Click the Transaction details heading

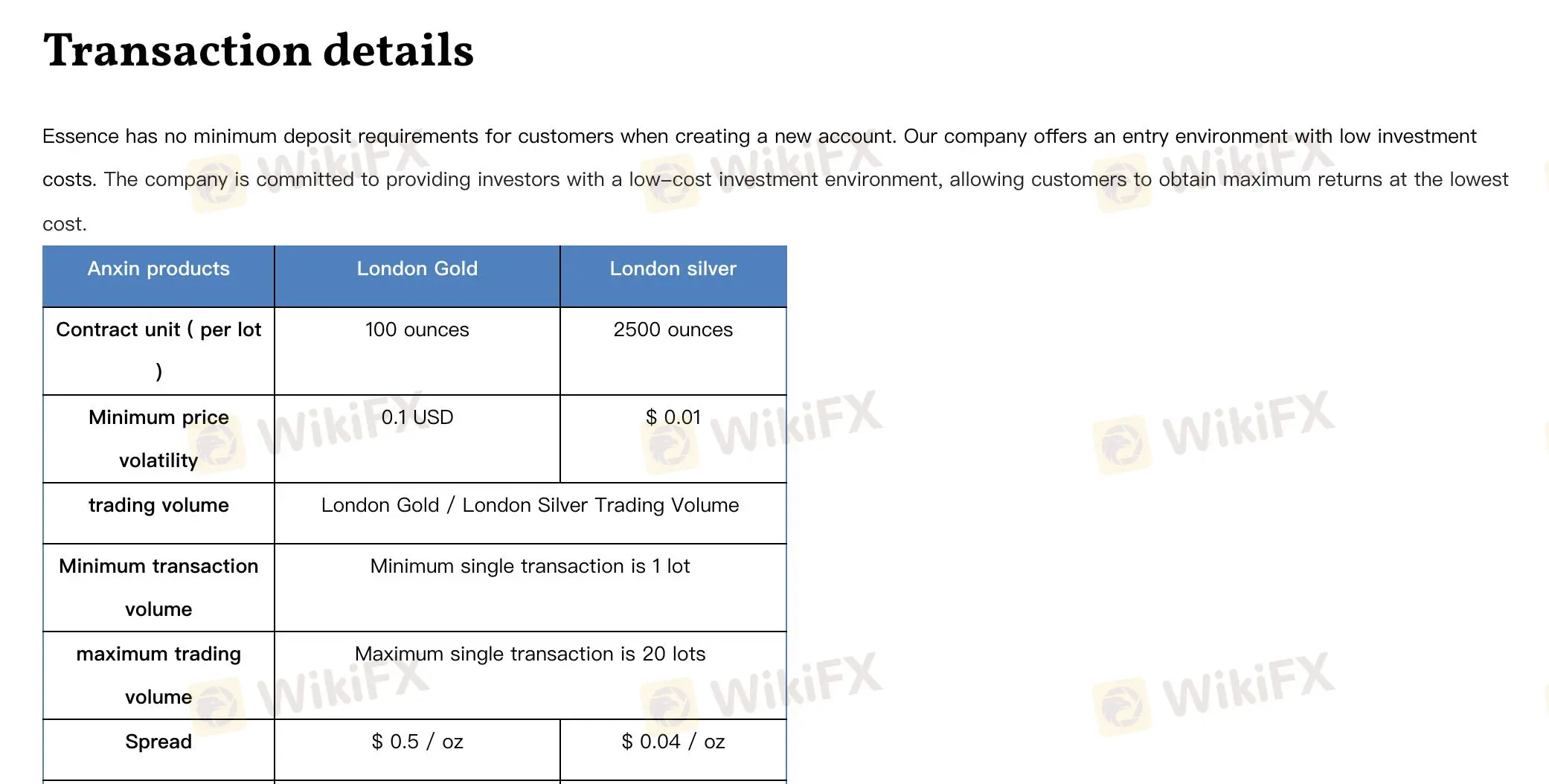258,51
